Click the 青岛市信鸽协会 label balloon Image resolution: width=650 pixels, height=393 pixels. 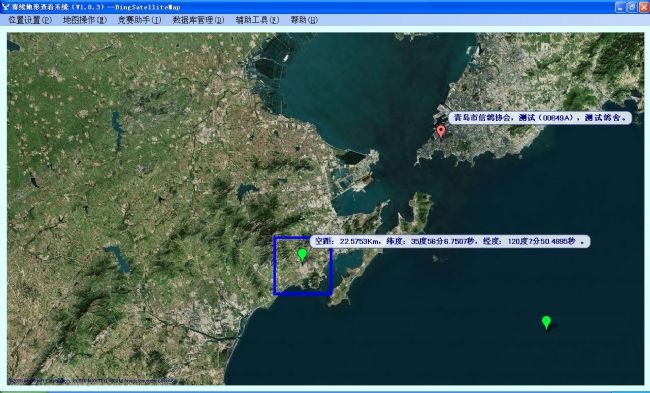point(540,118)
